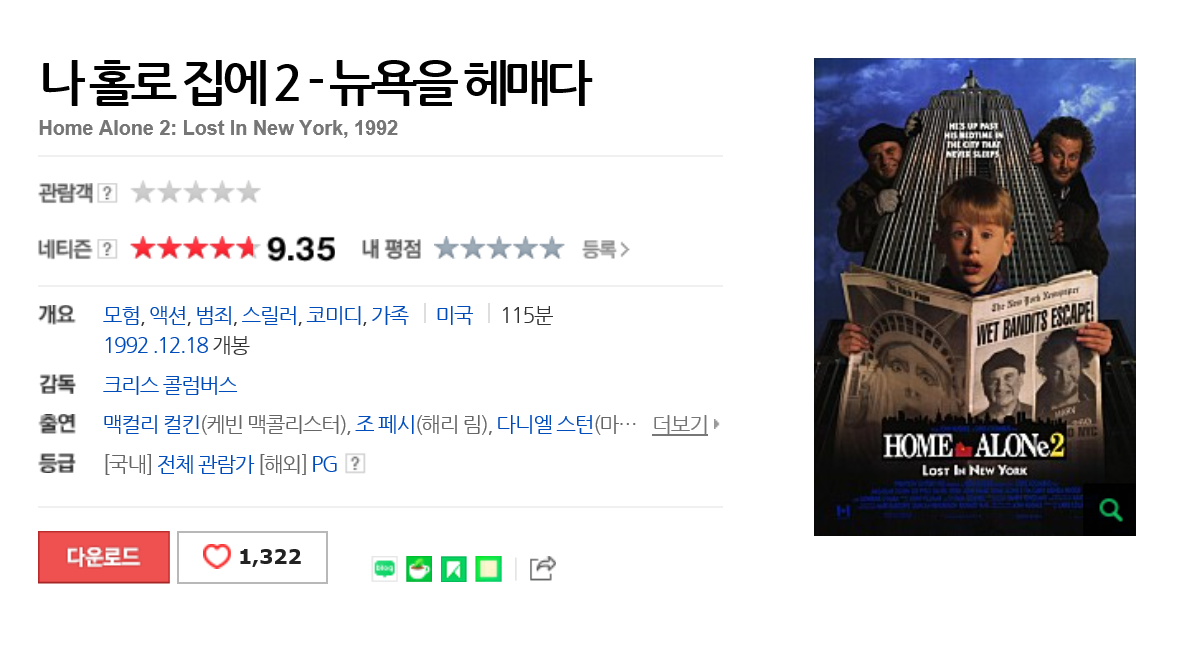The image size is (1179, 654).
Task: Expand the cast list with 더보기
Action: tap(685, 424)
